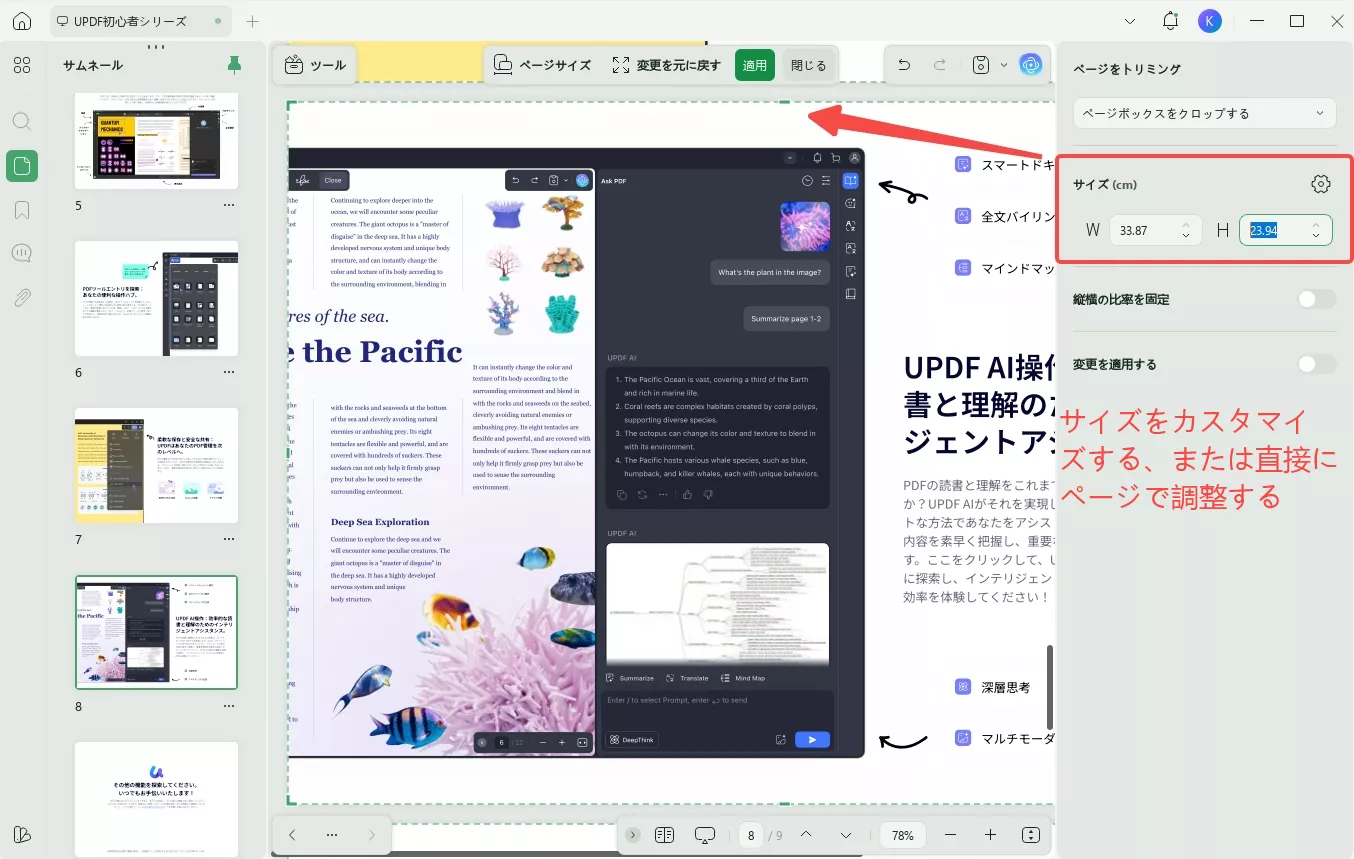The width and height of the screenshot is (1354, 859).
Task: Pin the thumbnail panel
Action: [234, 65]
